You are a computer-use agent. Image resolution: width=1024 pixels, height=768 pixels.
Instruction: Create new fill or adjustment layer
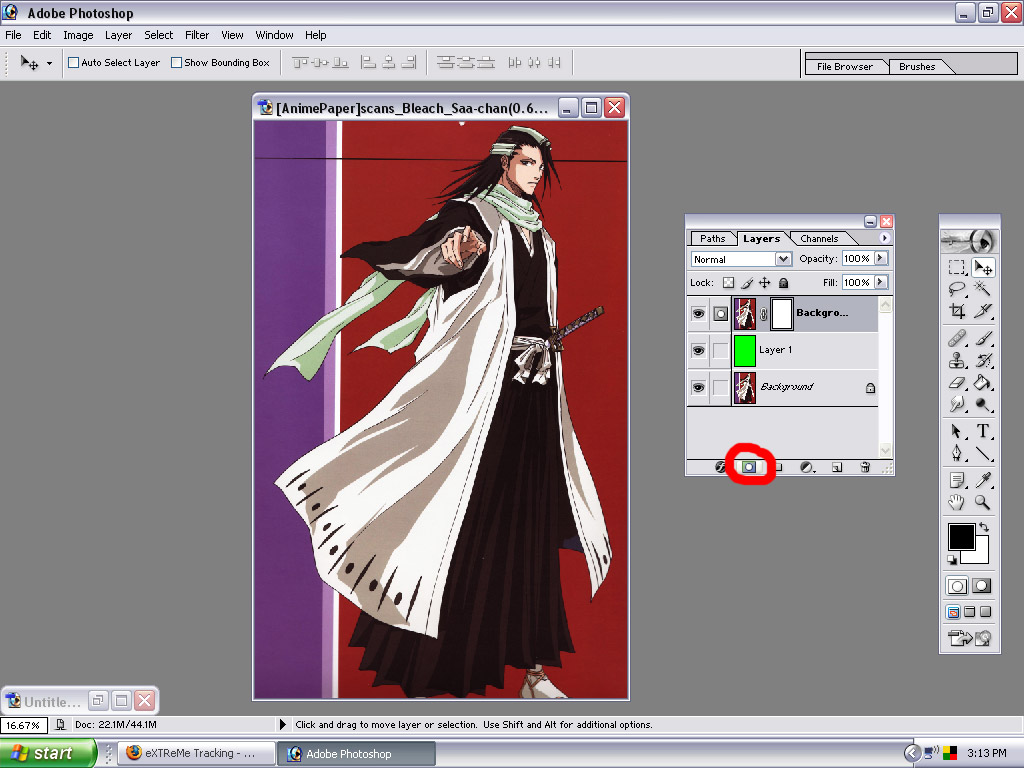[x=807, y=467]
